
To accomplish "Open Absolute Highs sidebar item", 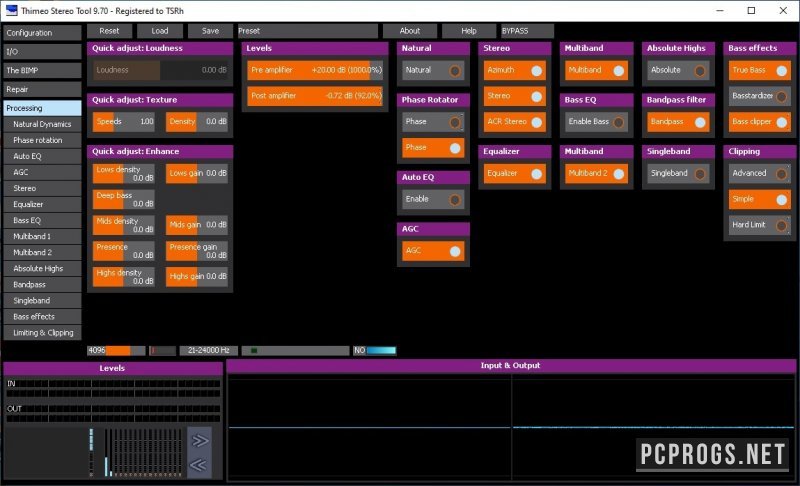I will (42, 268).
